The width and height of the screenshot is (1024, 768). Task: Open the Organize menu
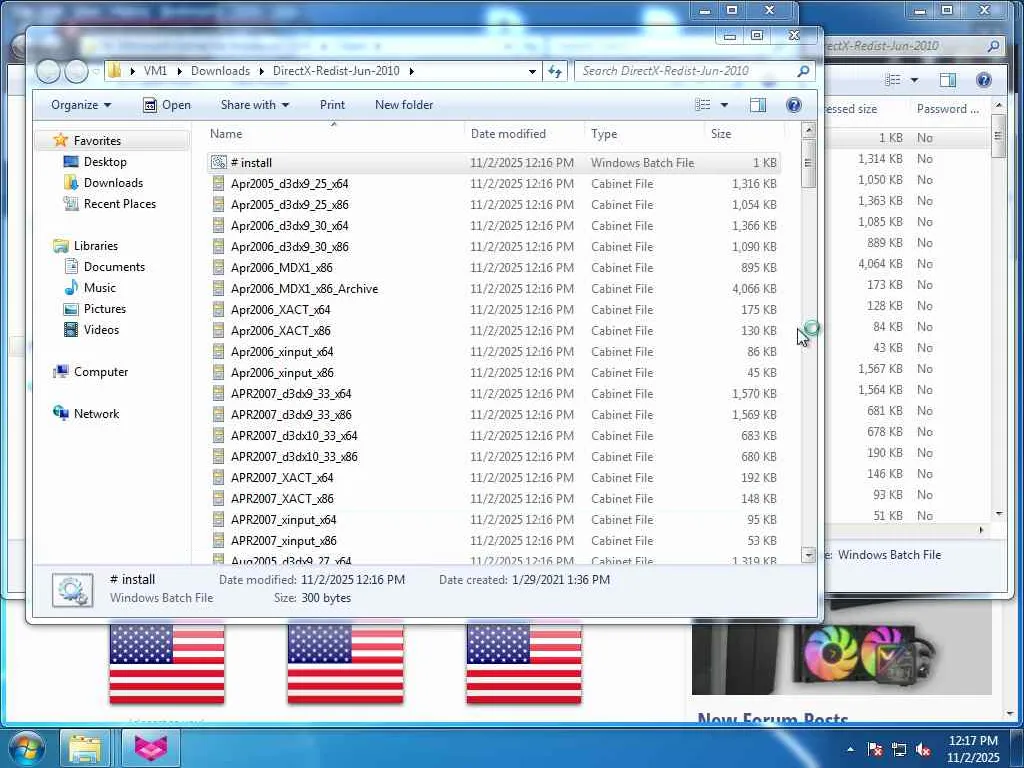81,104
